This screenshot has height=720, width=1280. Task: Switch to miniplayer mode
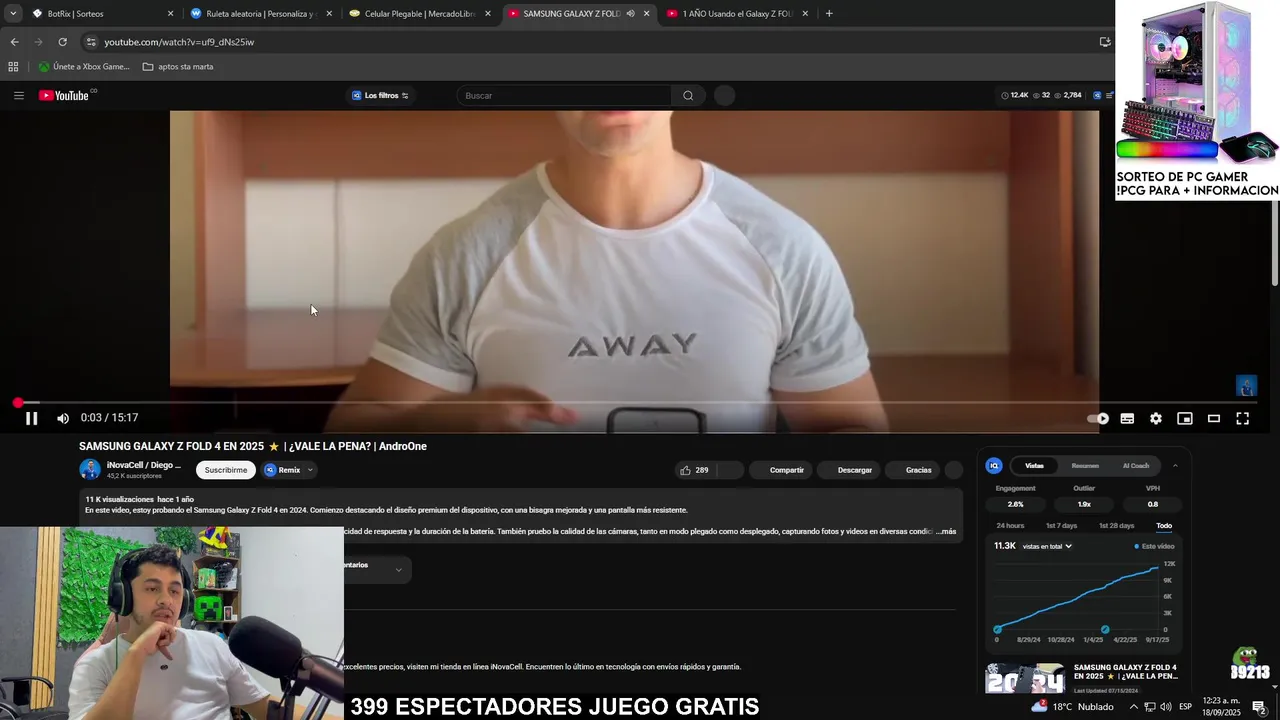1185,418
